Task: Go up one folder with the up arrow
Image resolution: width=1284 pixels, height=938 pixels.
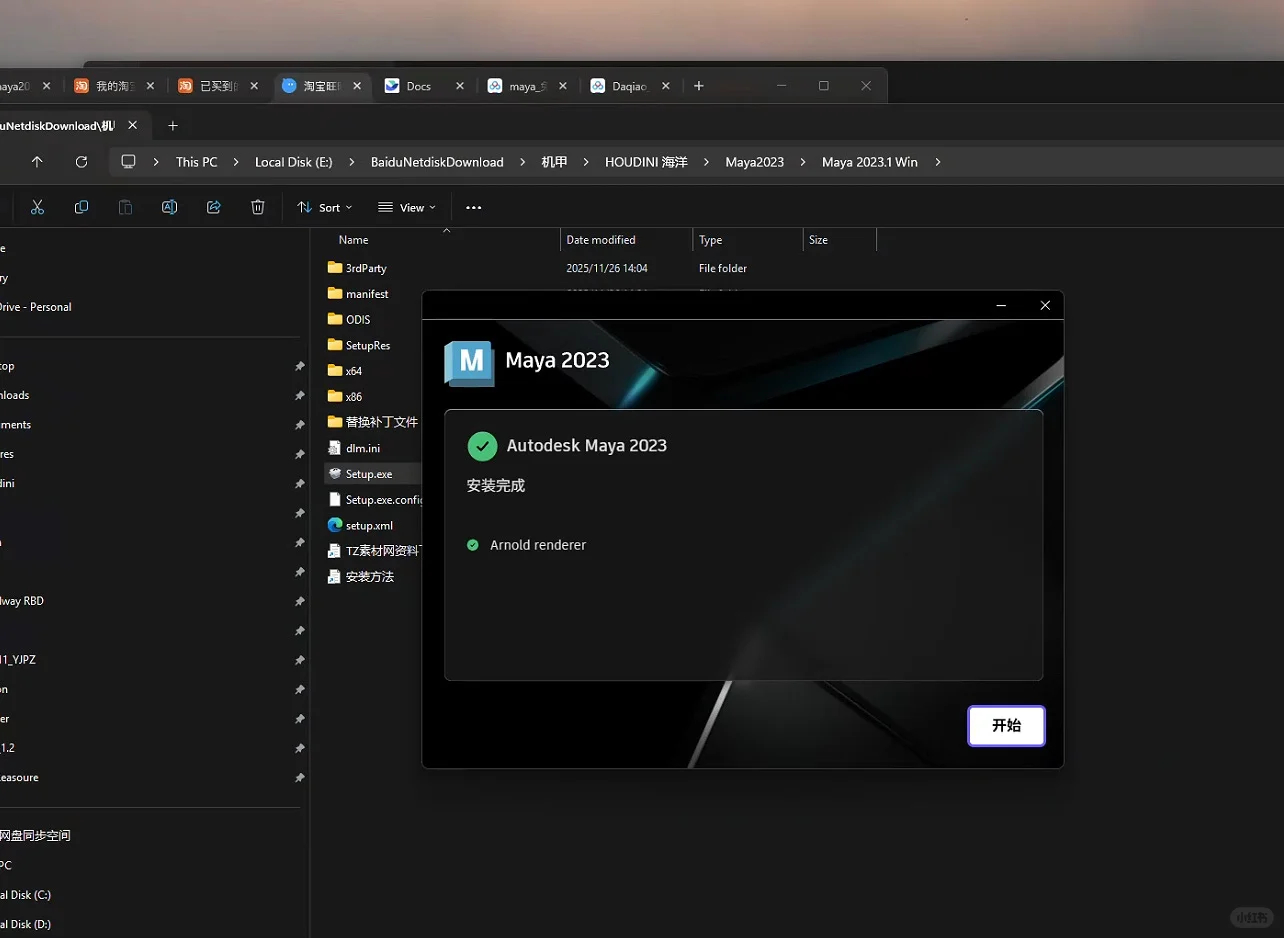Action: [x=37, y=162]
